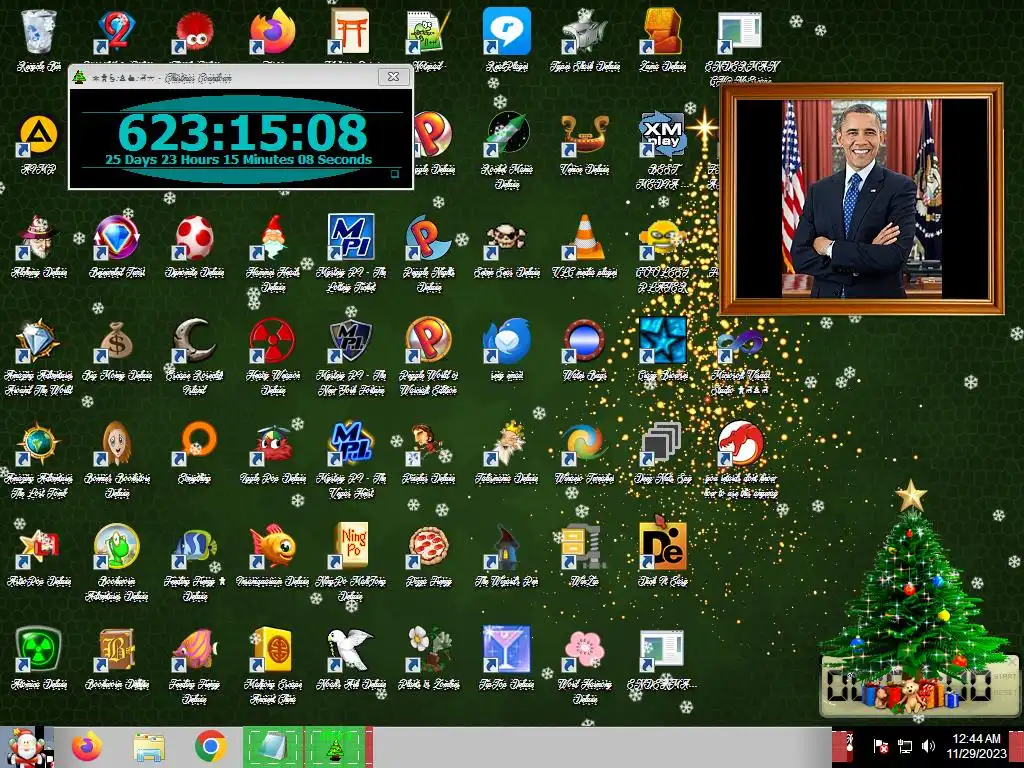This screenshot has height=768, width=1024.
Task: Launch Google Chrome from the taskbar
Action: (x=210, y=746)
